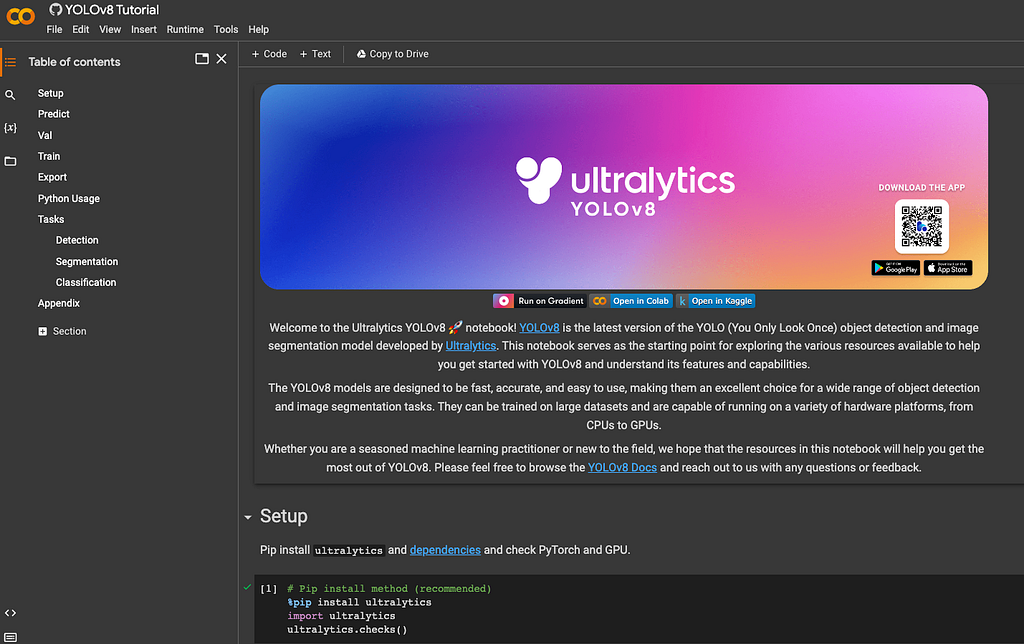Open the YOLOv8 Docs link

(622, 468)
